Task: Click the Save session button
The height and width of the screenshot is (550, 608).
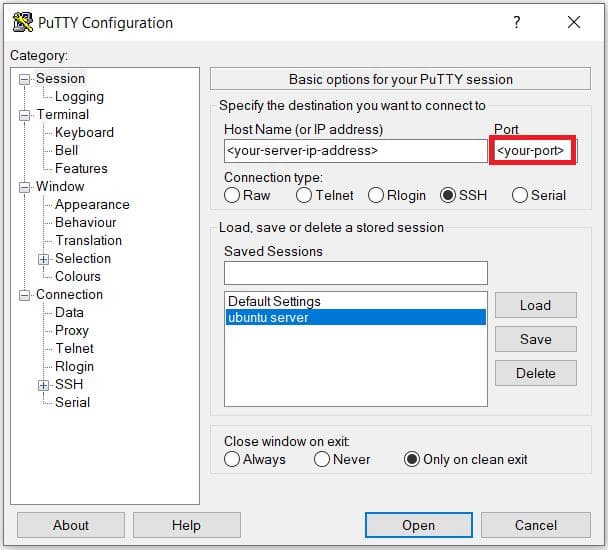Action: [535, 339]
